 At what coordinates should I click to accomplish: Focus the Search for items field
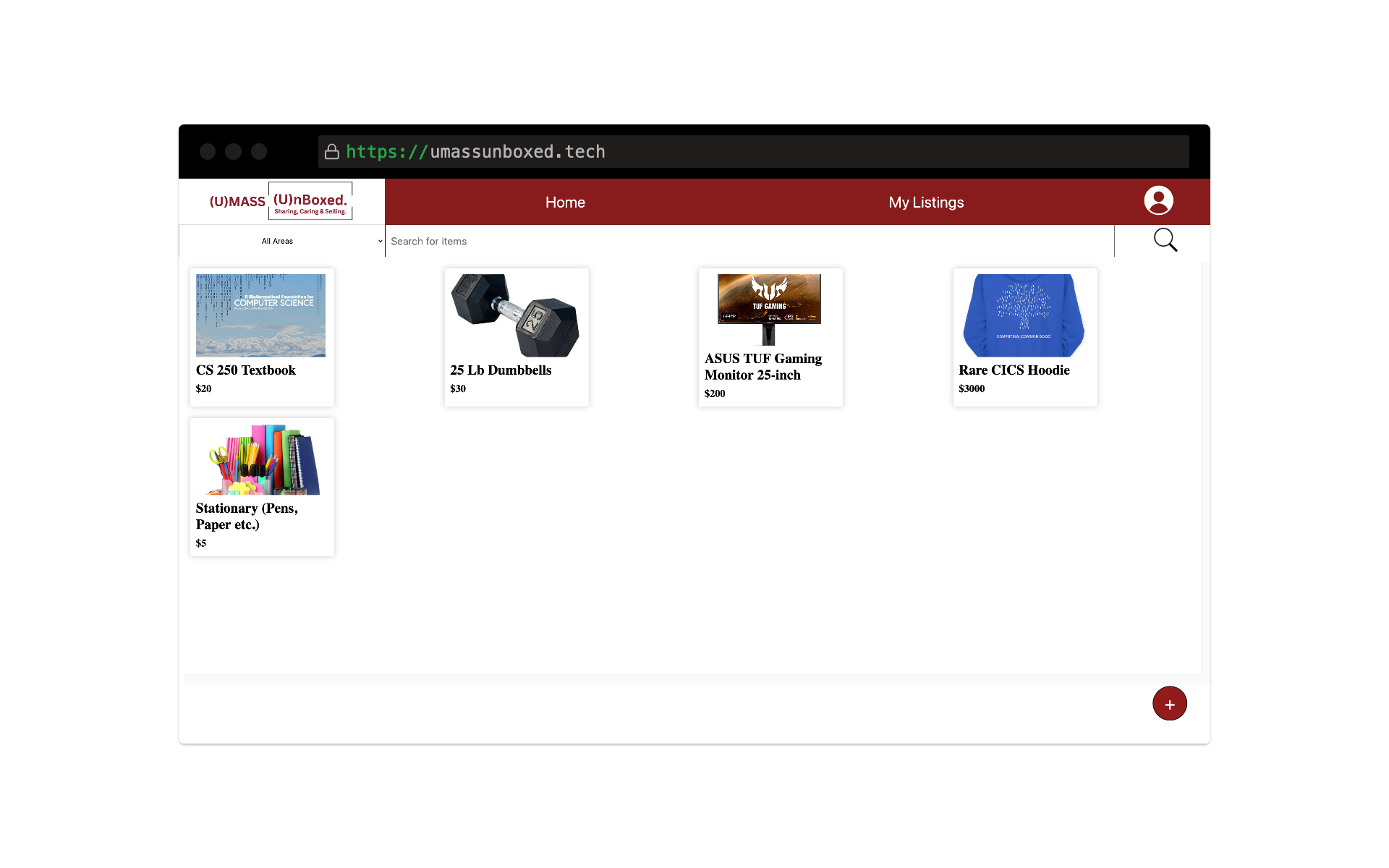point(749,241)
